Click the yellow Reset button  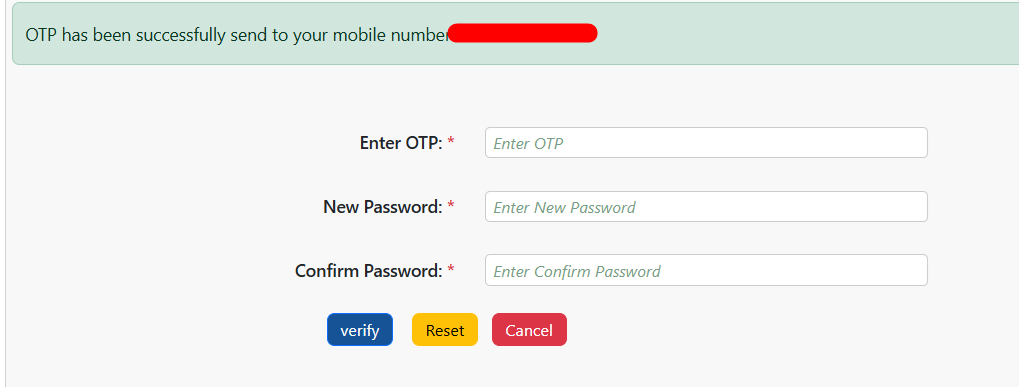pyautogui.click(x=445, y=330)
